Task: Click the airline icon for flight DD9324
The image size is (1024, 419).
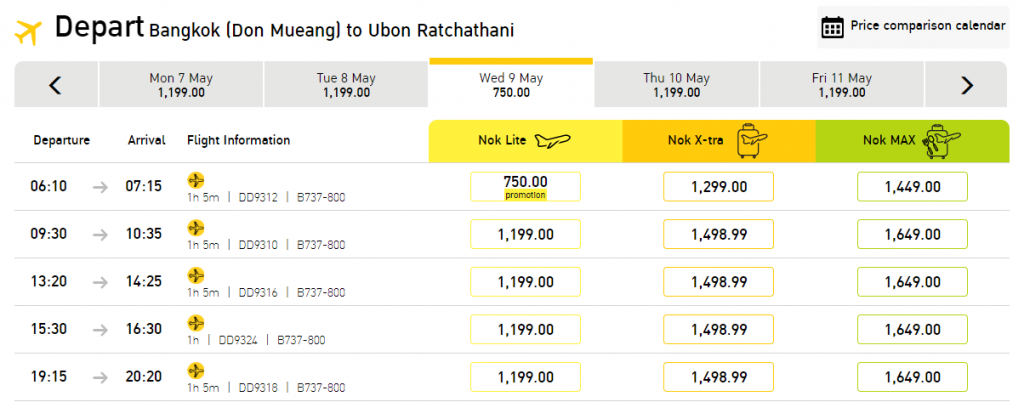Action: point(195,323)
